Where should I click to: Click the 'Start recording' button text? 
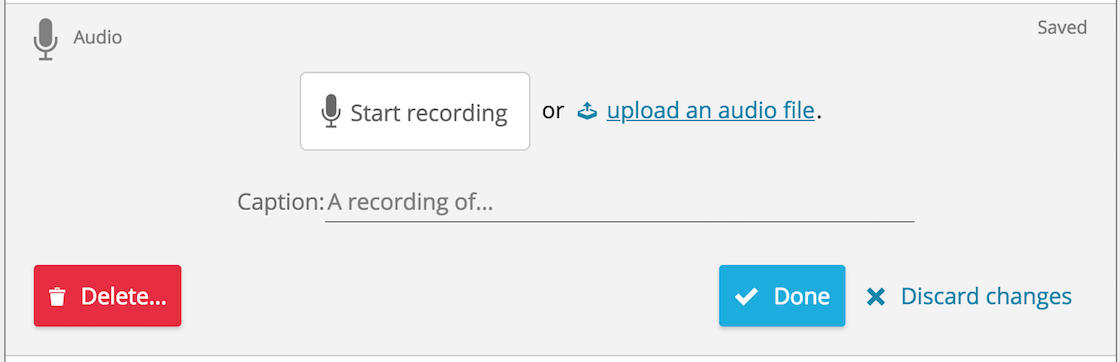(429, 113)
